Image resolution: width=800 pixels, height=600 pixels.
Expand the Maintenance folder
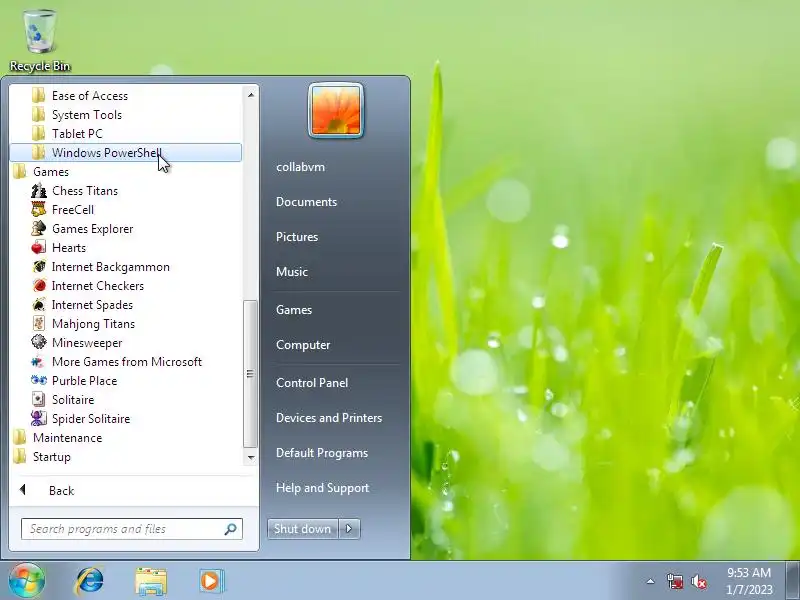click(126, 438)
